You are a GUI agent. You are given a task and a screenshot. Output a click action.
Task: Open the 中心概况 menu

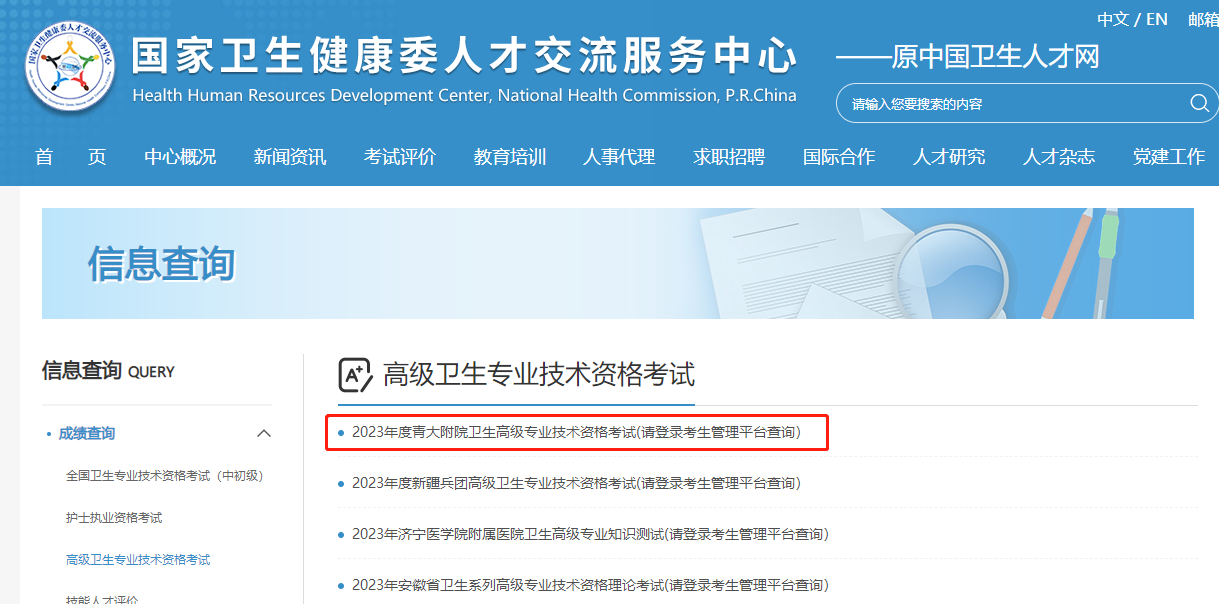(180, 157)
